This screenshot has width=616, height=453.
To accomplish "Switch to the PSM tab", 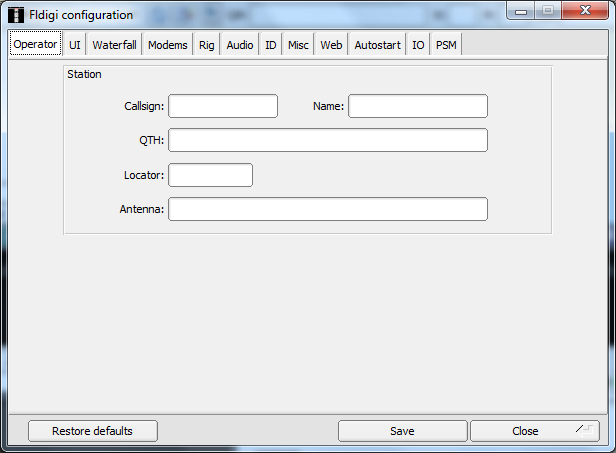I will click(x=446, y=45).
